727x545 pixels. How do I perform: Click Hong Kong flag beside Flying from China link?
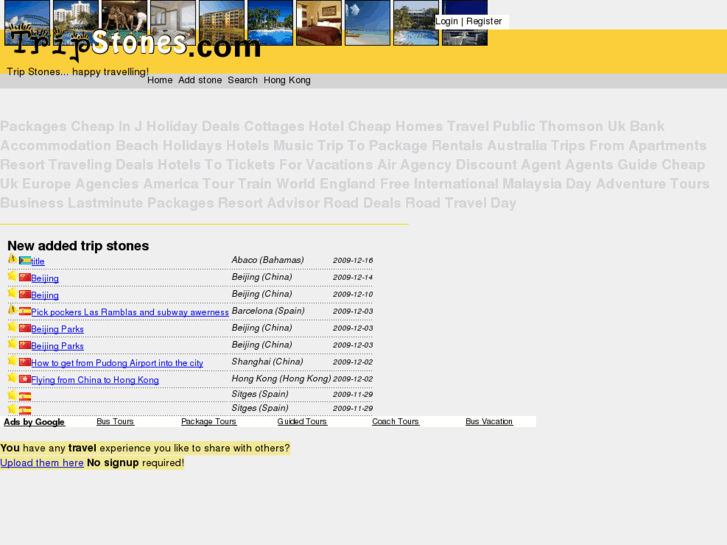(x=25, y=379)
